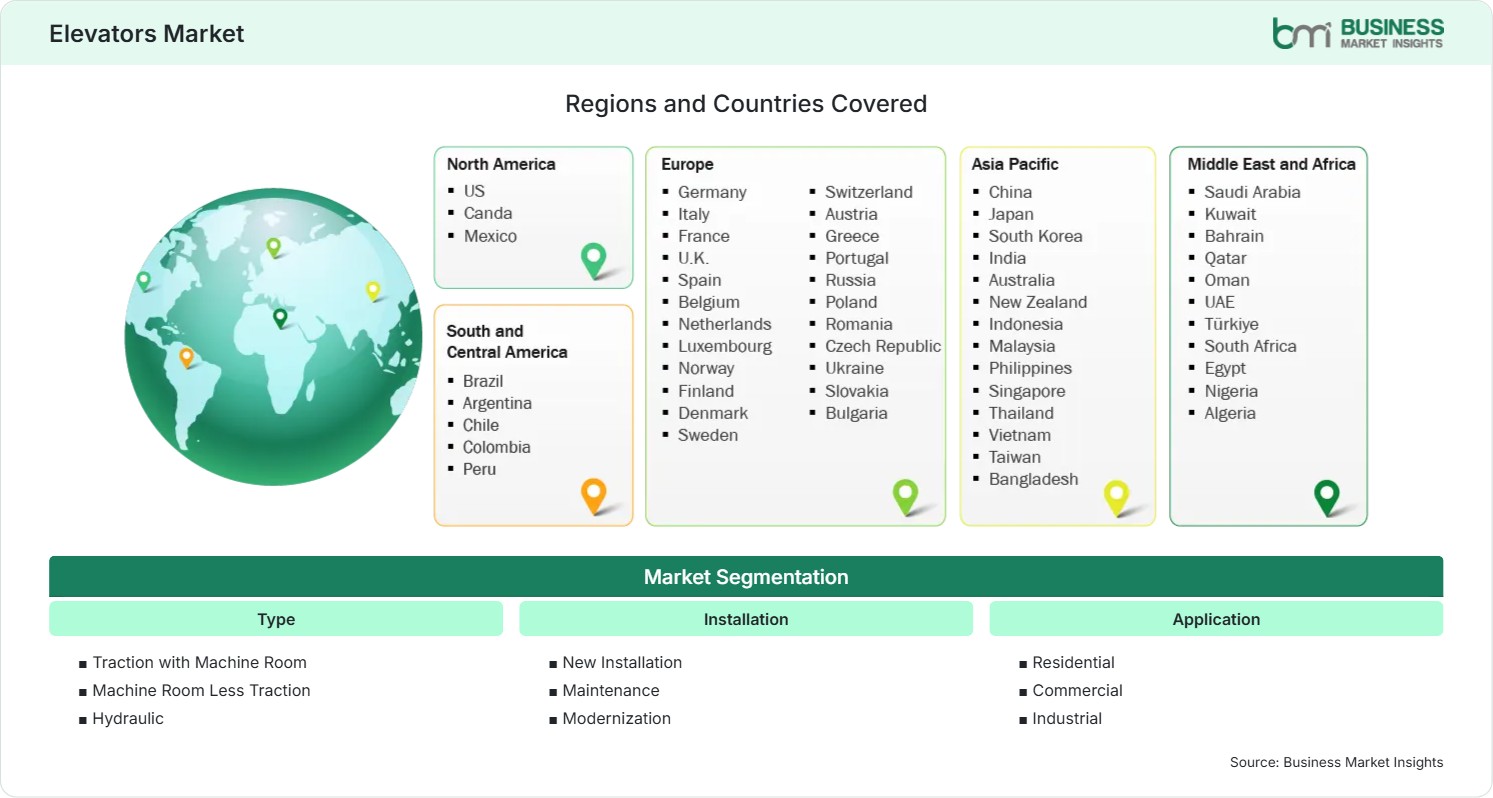Click New Zealand in Asia Pacific list

click(x=1038, y=302)
